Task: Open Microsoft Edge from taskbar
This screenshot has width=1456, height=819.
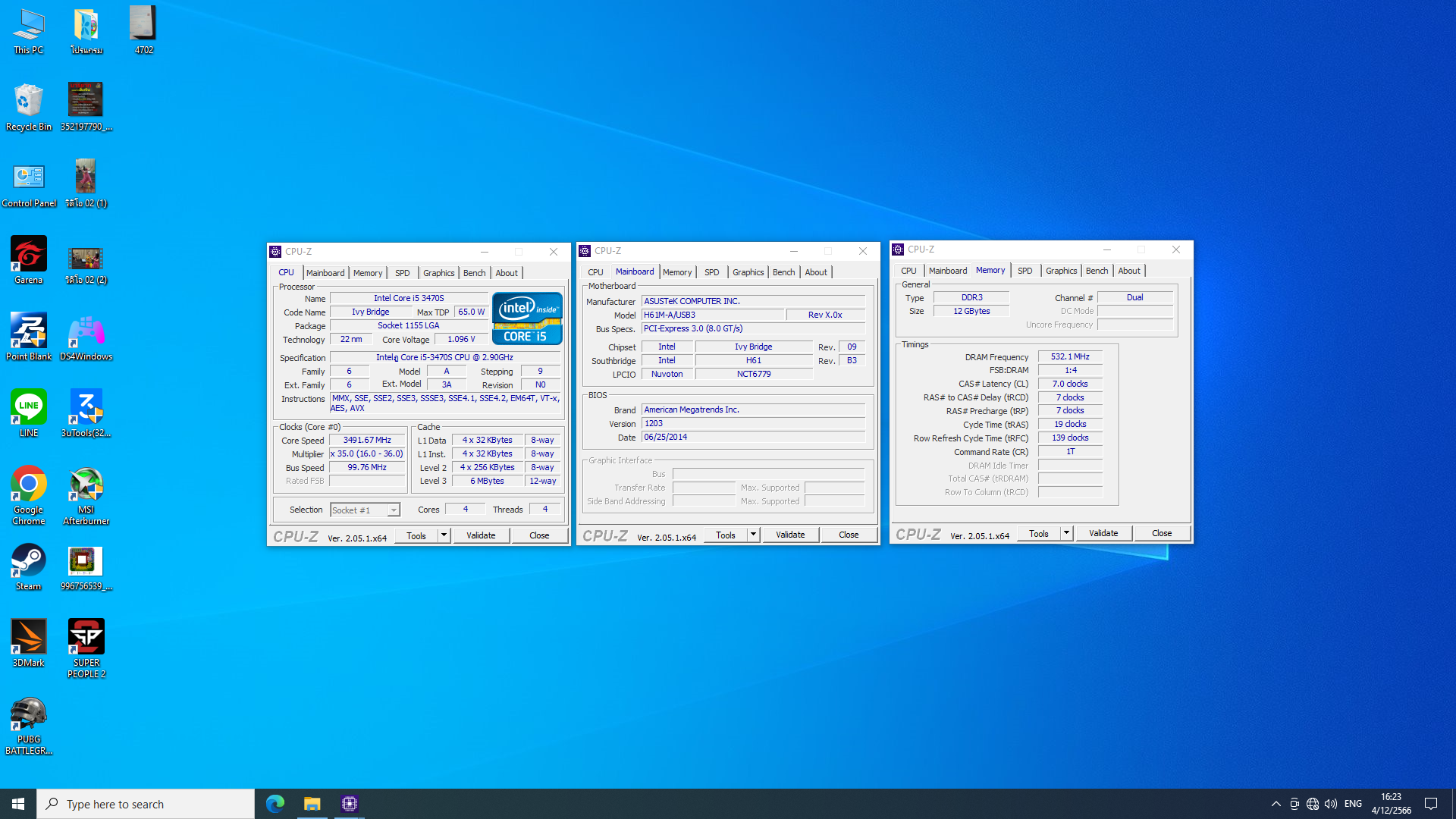Action: point(275,804)
